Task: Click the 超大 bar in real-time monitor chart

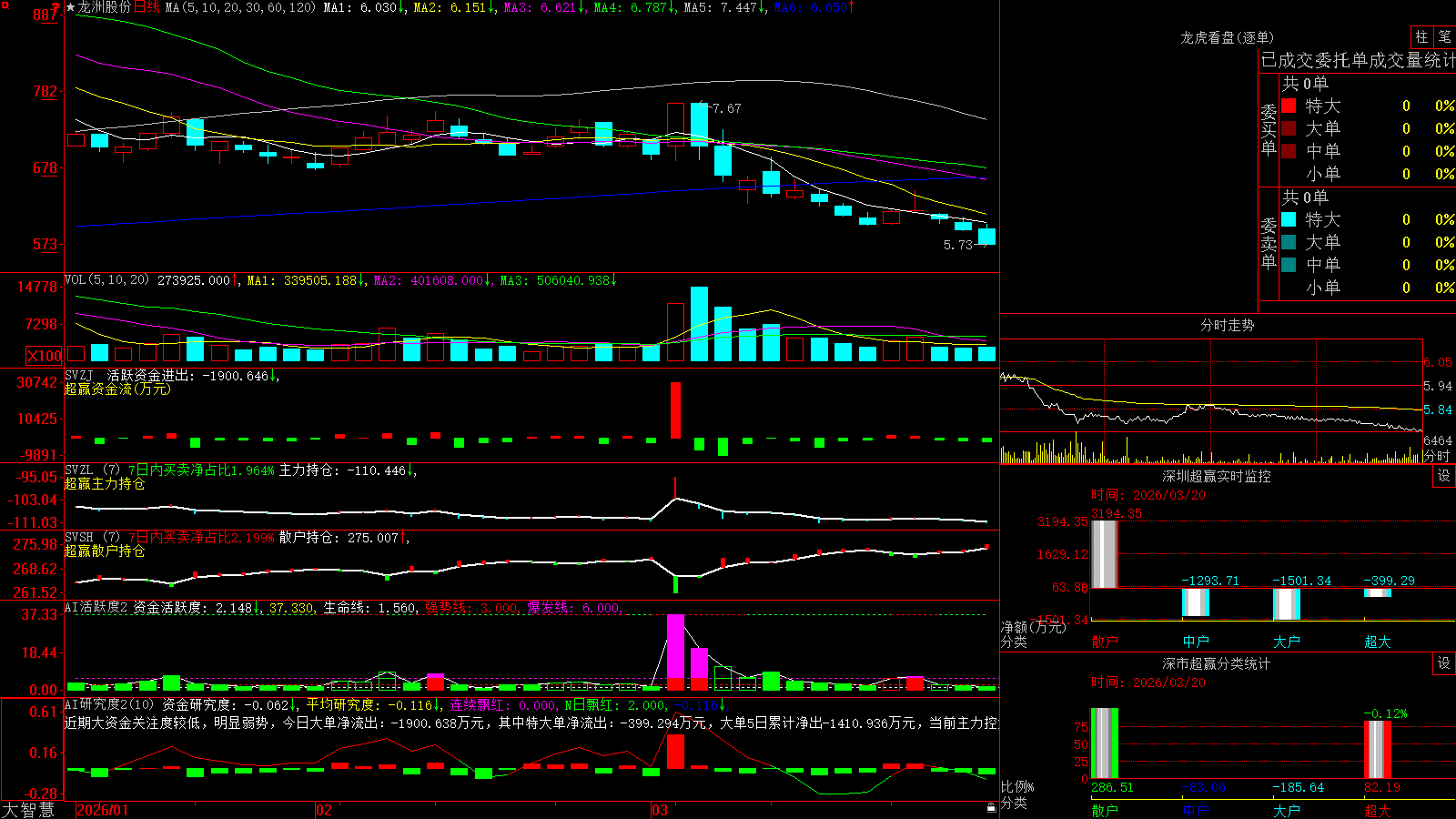Action: [x=1378, y=592]
